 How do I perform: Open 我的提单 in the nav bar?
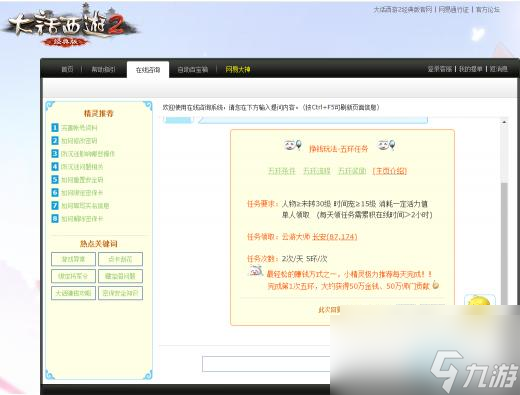(470, 69)
